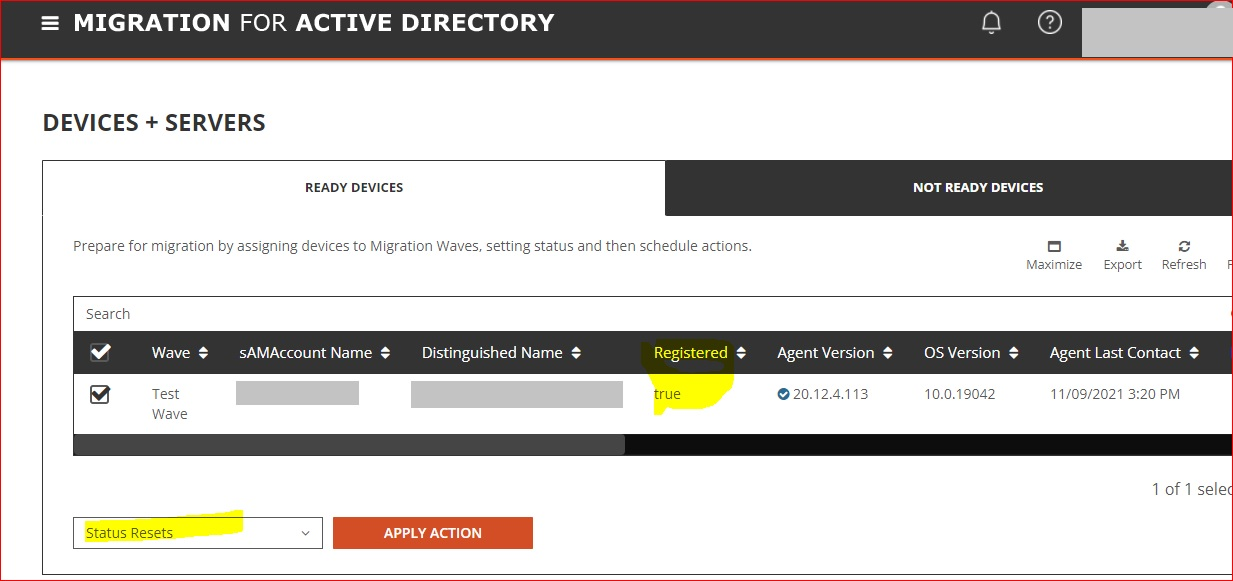Sort by Agent Last Contact header
Screen dimensions: 1233x581
pyautogui.click(x=1124, y=353)
